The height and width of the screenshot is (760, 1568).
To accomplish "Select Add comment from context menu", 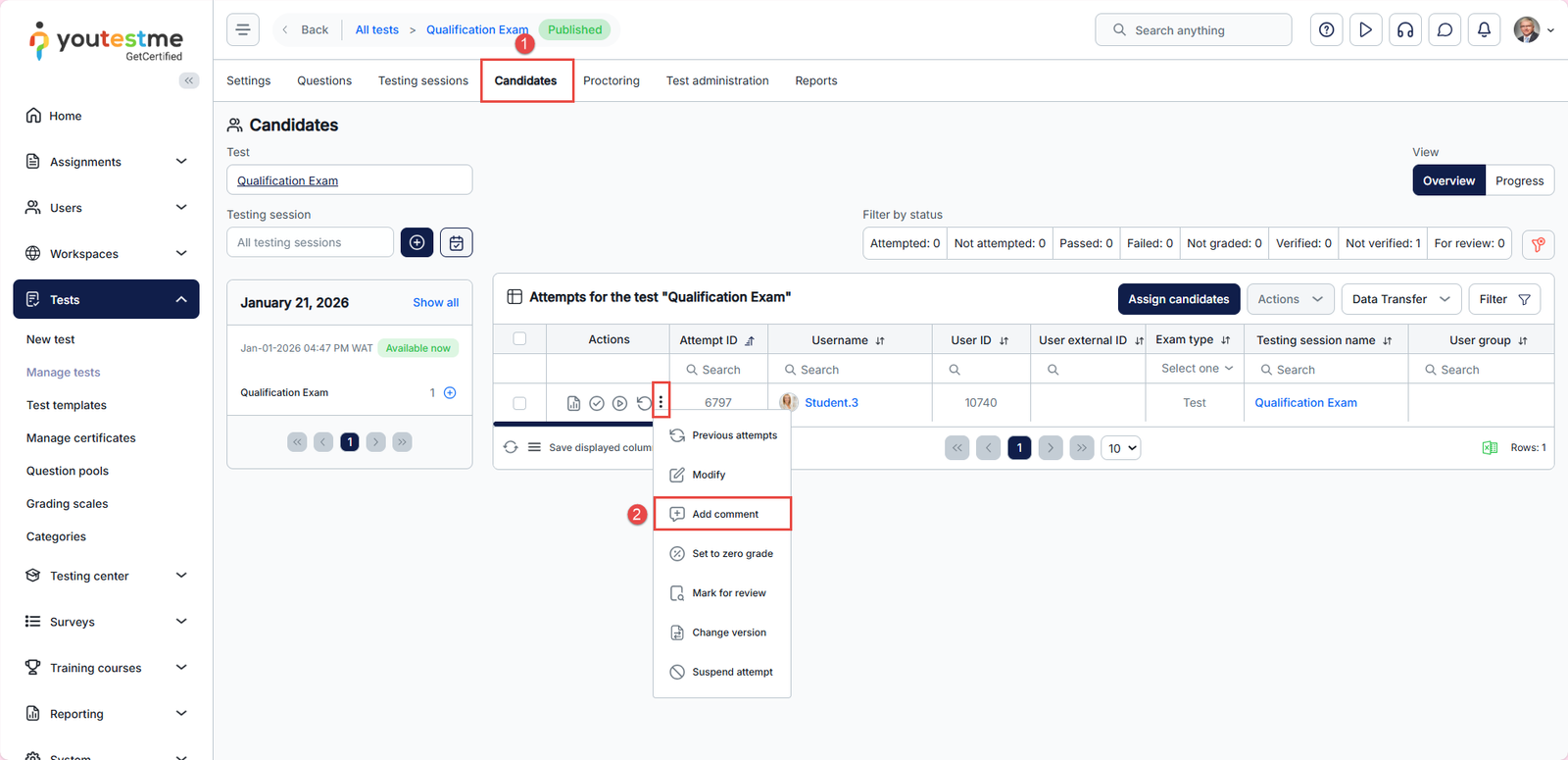I will (724, 514).
